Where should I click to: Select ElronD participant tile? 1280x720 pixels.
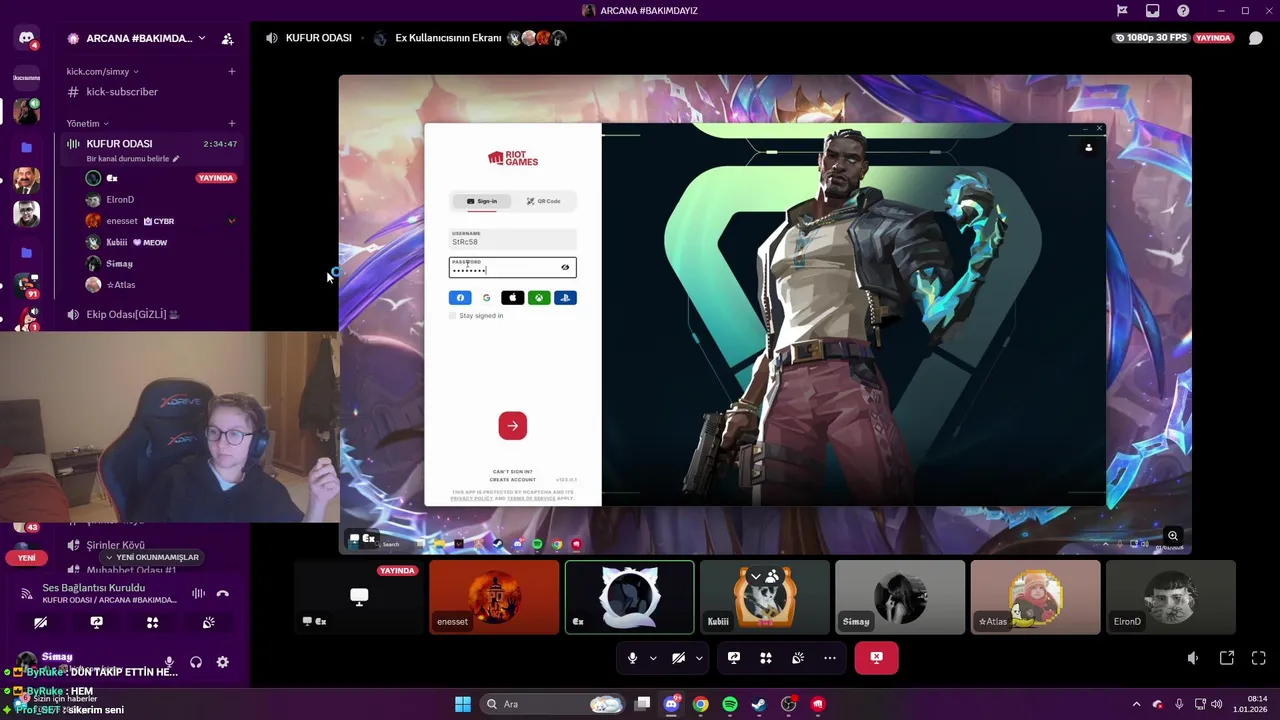tap(1171, 597)
